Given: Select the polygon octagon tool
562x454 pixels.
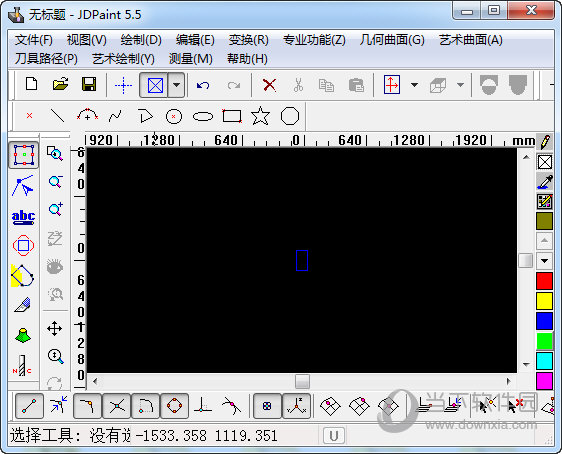Looking at the screenshot, I should [290, 116].
